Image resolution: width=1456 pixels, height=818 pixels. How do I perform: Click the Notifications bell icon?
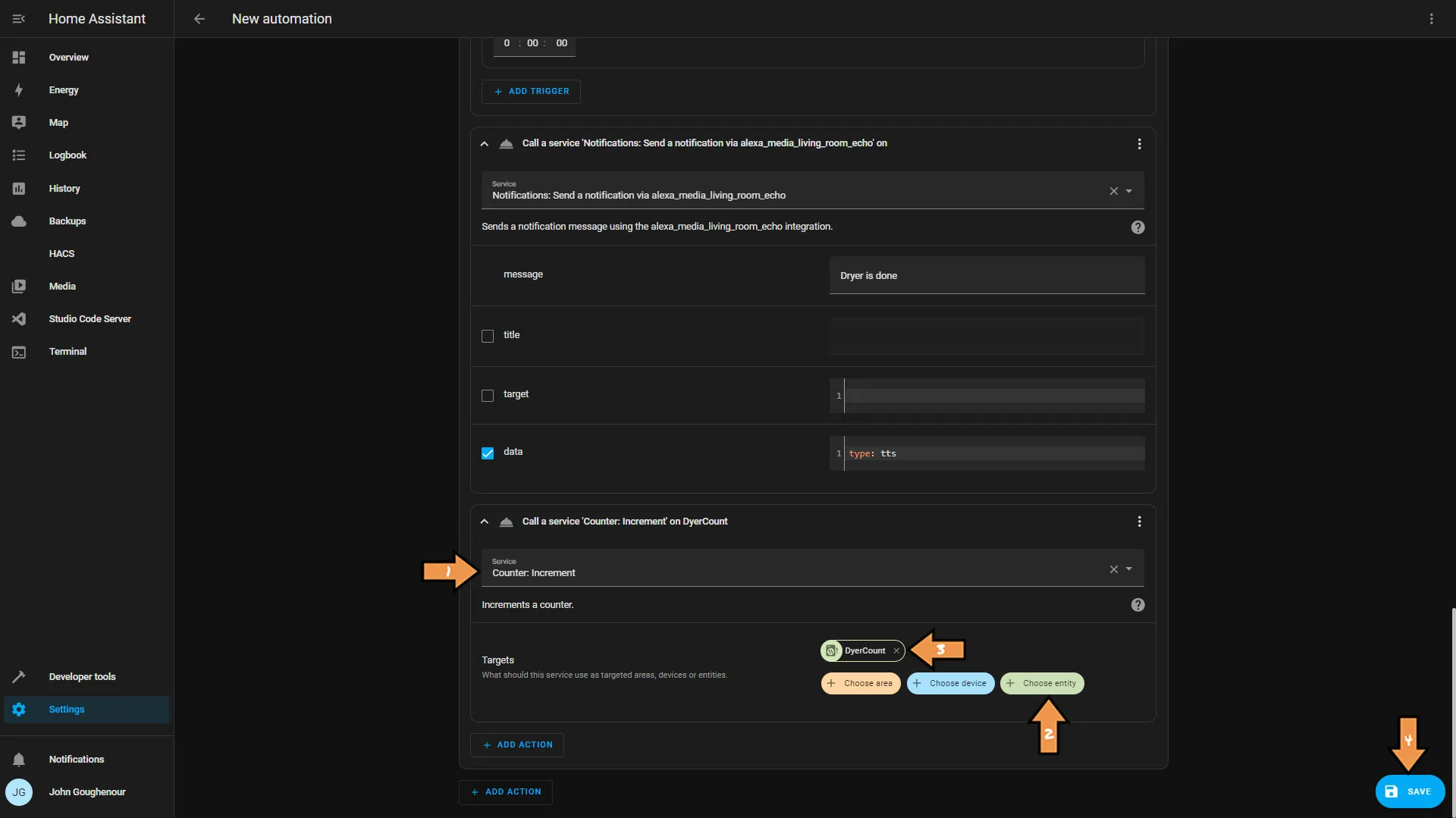pyautogui.click(x=19, y=760)
